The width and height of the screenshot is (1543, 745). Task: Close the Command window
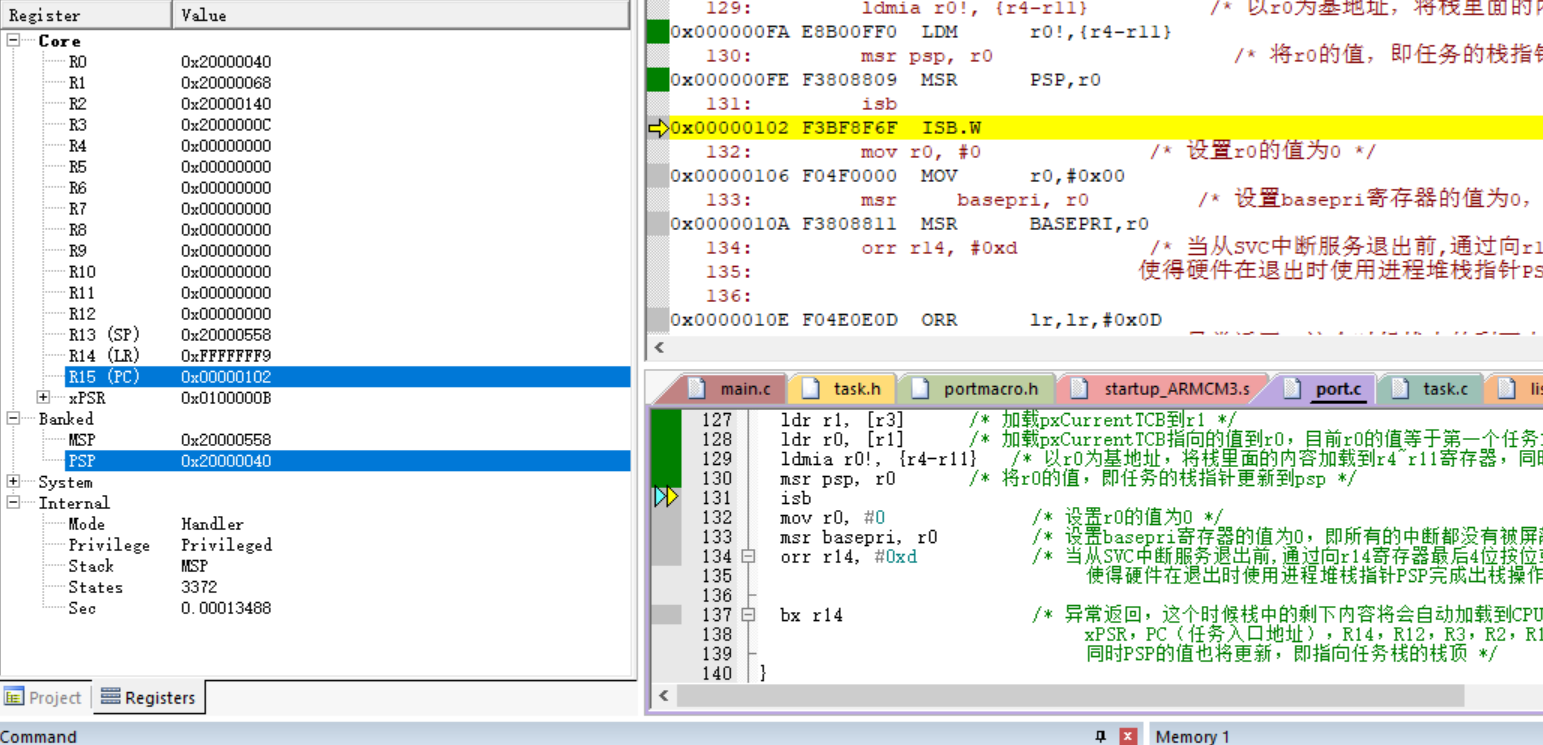[1128, 736]
